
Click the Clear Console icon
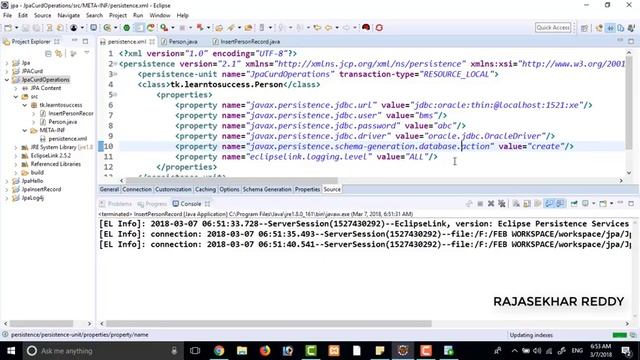[516, 203]
